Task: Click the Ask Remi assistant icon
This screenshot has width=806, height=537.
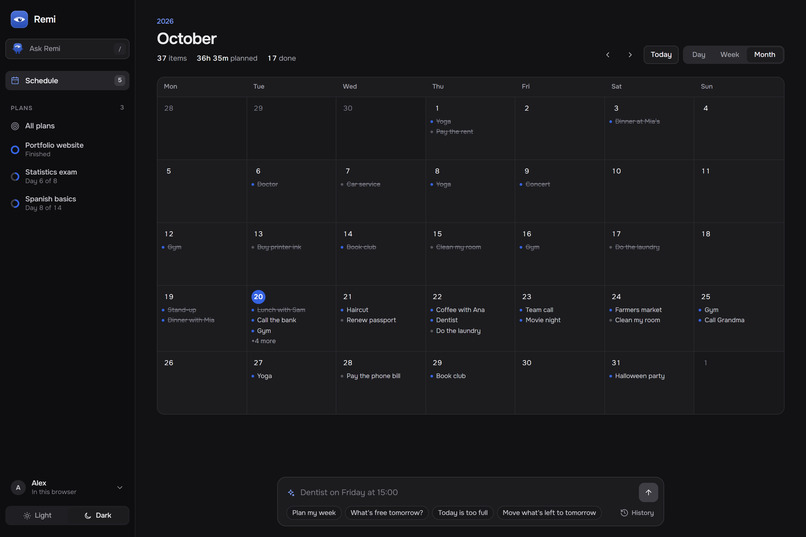Action: coord(18,48)
